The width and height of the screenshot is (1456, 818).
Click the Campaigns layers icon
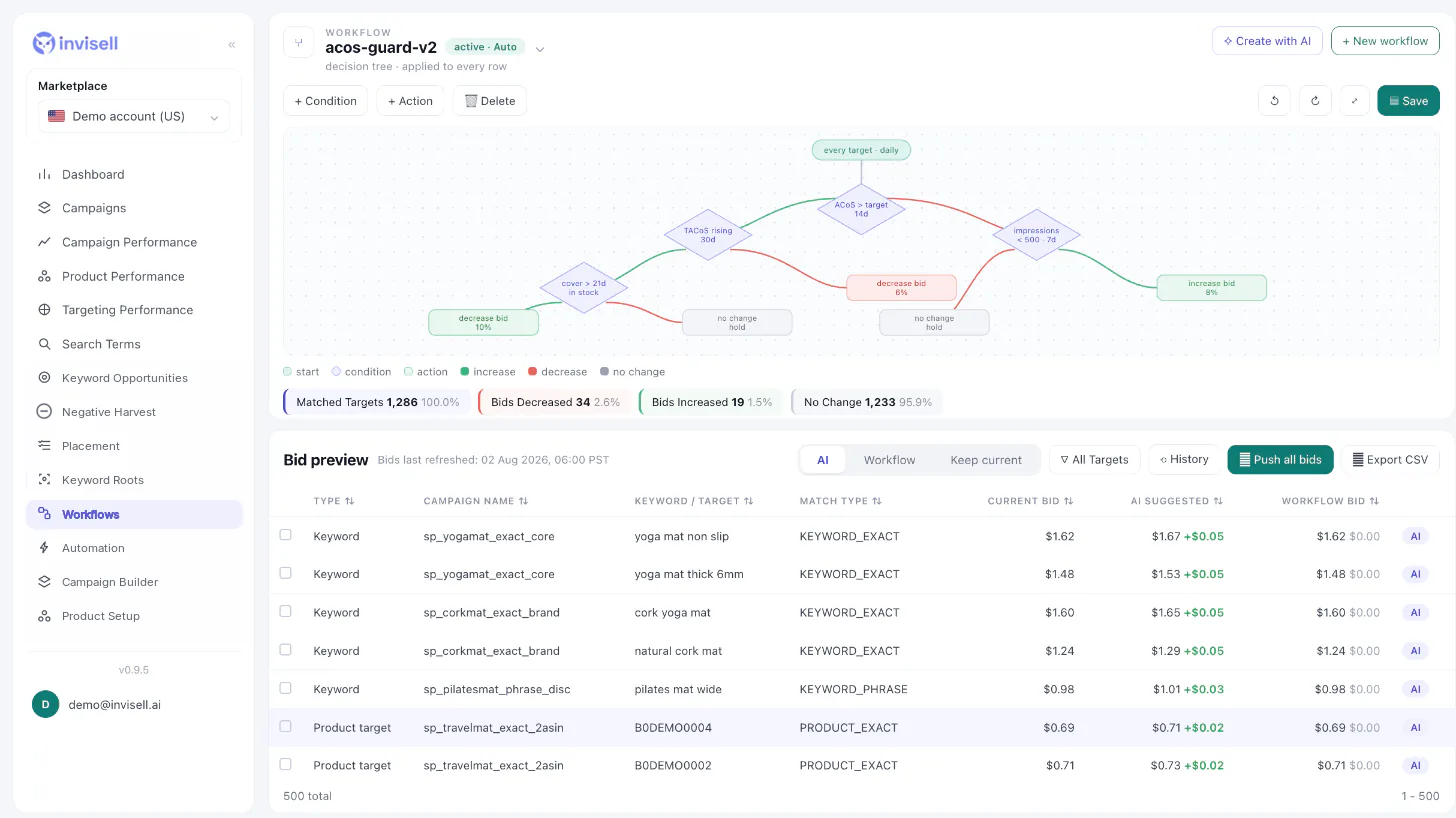(x=44, y=208)
